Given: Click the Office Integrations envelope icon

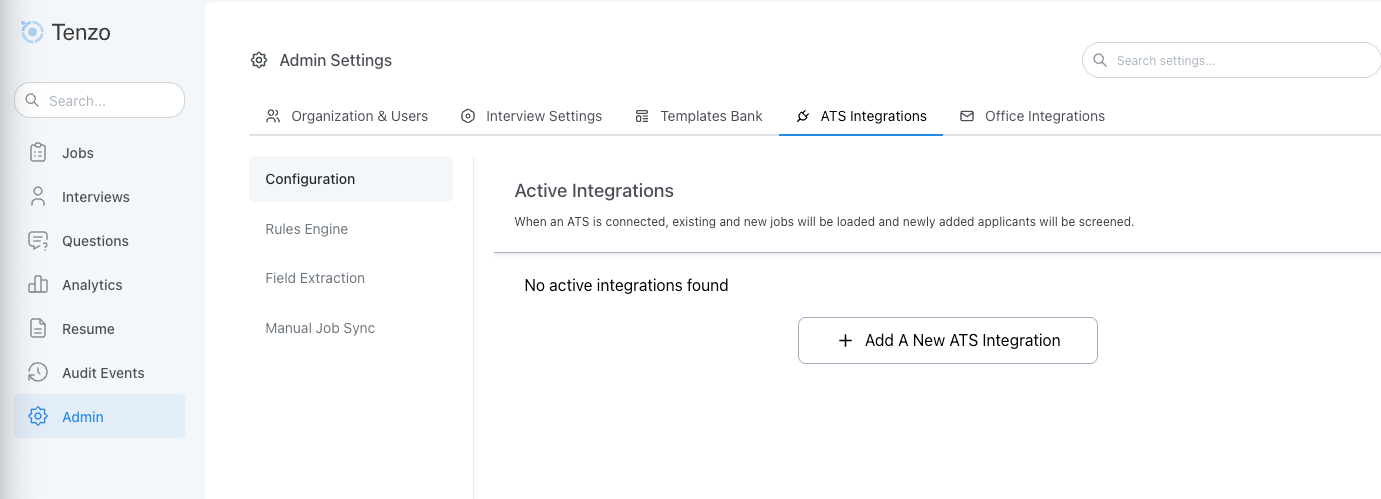Looking at the screenshot, I should (967, 116).
